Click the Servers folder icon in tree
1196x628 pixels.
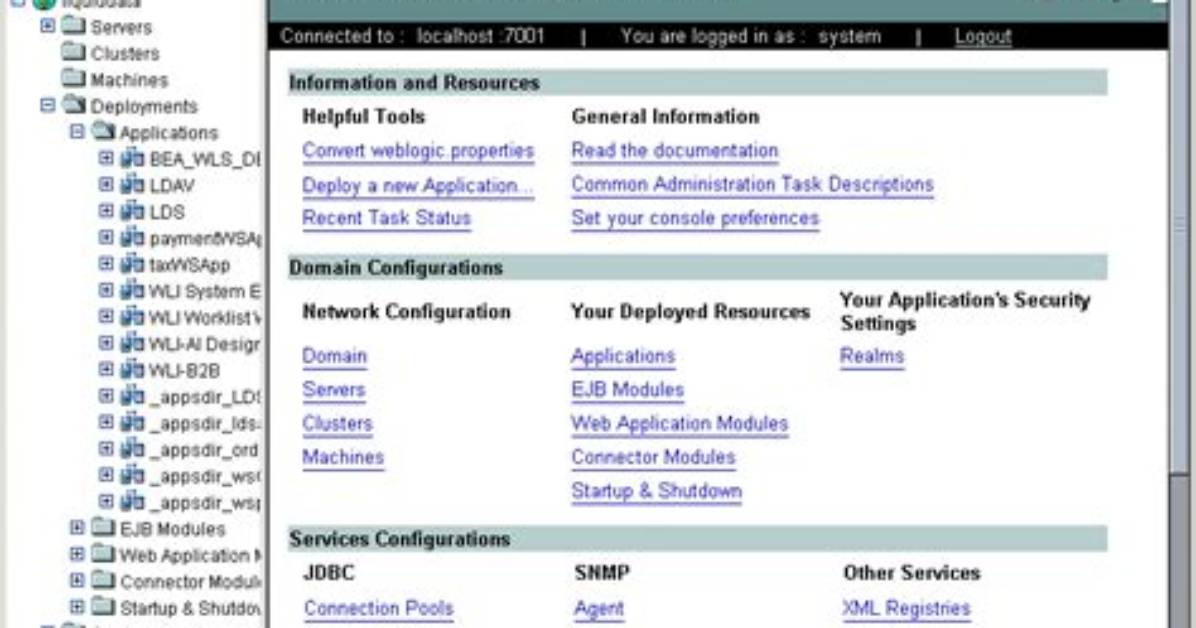tap(72, 26)
